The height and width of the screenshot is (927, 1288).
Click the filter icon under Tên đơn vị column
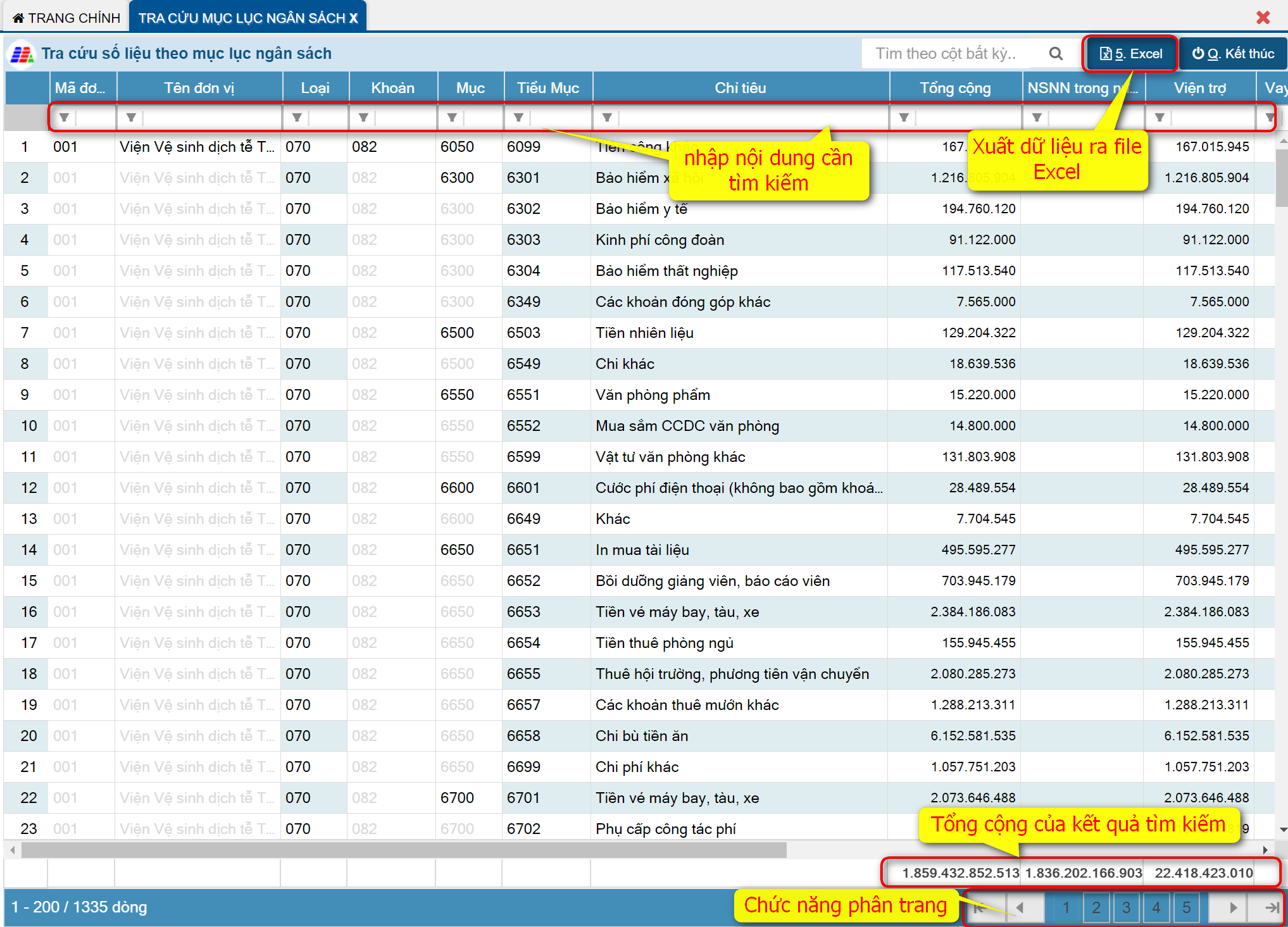[131, 118]
